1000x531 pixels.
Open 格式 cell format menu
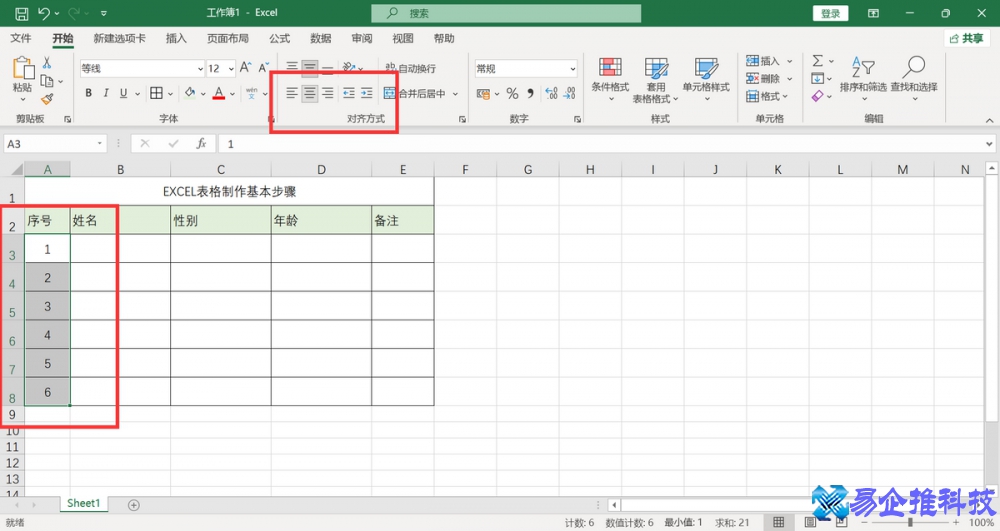(x=767, y=96)
